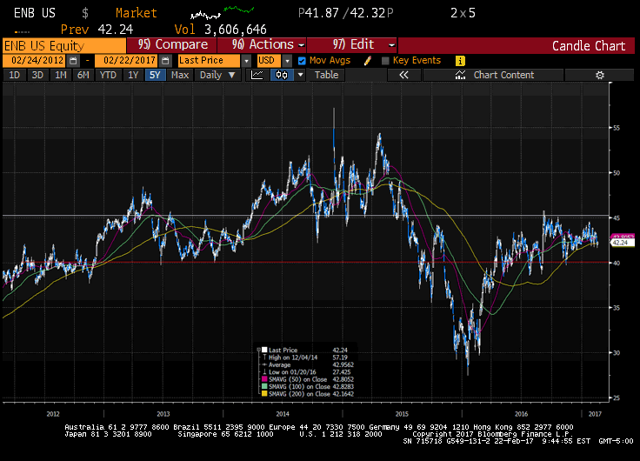Click the yellow SMAVG (200) swatch

[x=264, y=394]
